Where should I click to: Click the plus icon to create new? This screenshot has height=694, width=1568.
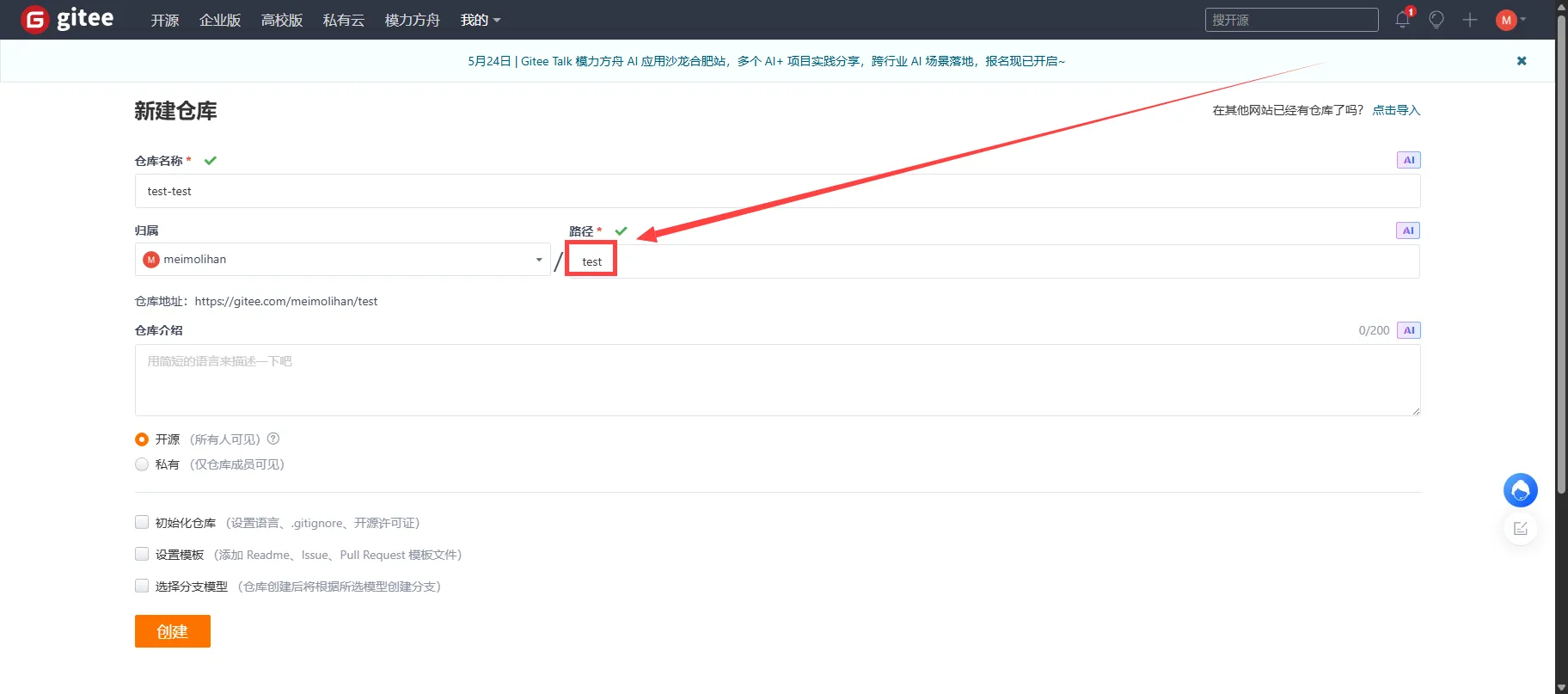pos(1470,20)
